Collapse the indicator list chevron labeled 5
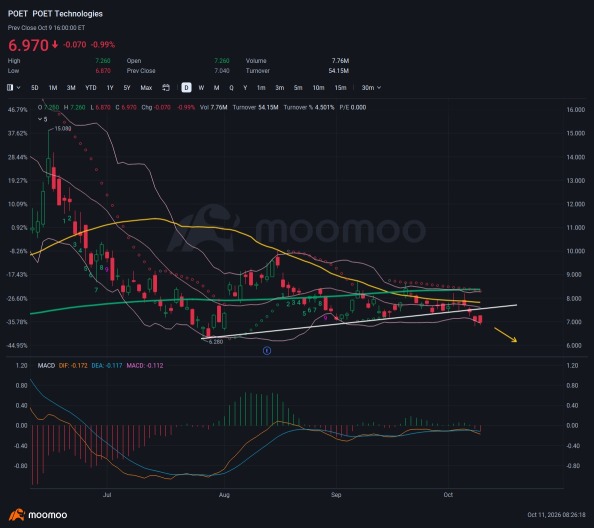This screenshot has width=594, height=528. pos(42,119)
